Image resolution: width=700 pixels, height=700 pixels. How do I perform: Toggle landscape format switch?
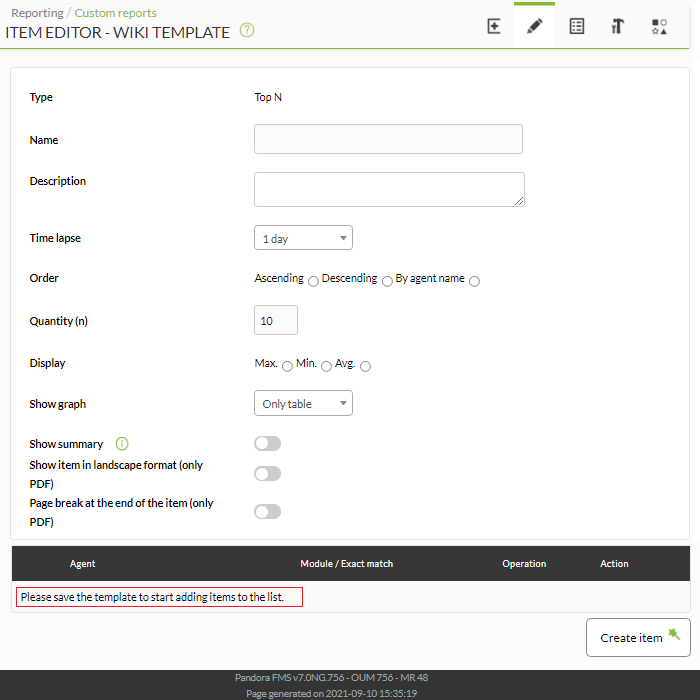pyautogui.click(x=267, y=474)
